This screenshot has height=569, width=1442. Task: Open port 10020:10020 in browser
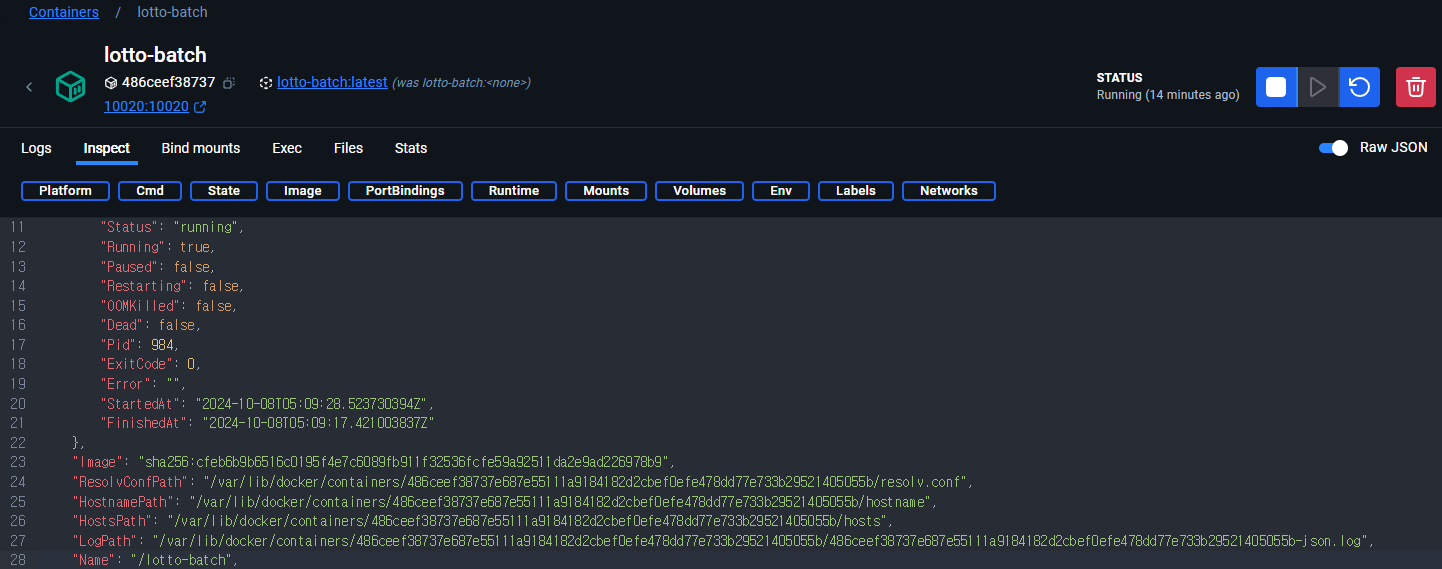pos(146,106)
